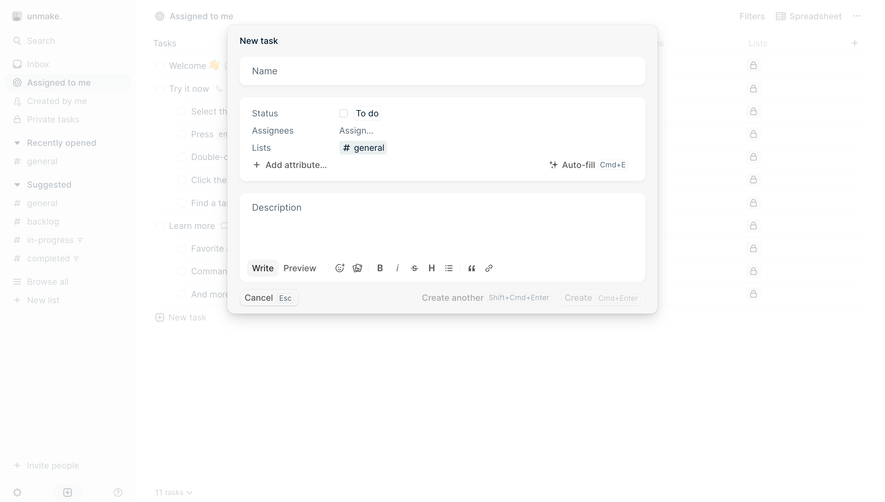The image size is (885, 502).
Task: Focus the task Name input field
Action: 442,71
